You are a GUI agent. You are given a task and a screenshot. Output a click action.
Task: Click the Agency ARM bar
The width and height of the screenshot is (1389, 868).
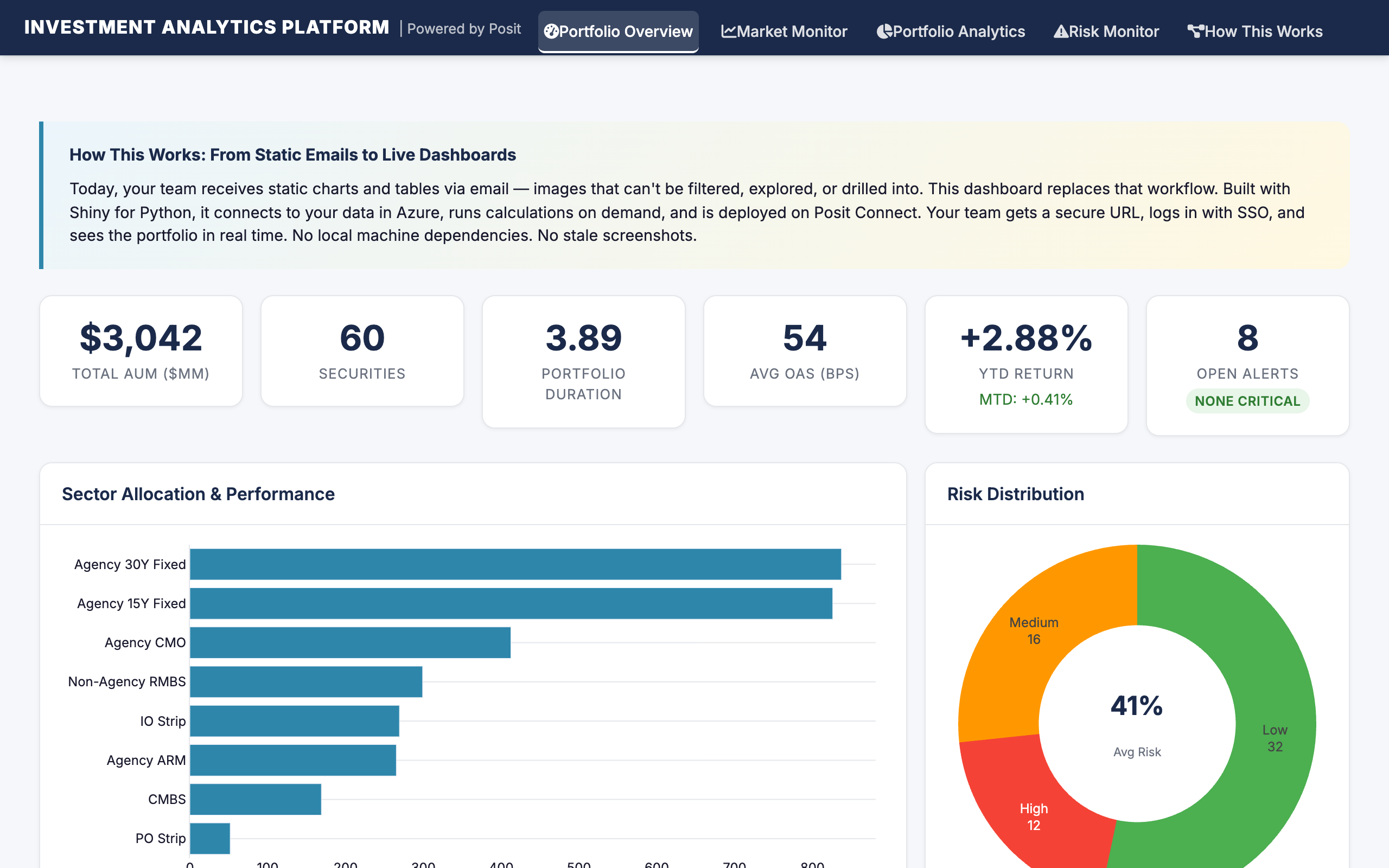pyautogui.click(x=293, y=760)
